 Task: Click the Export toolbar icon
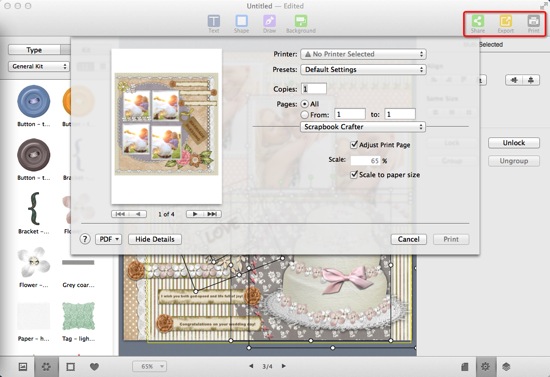(x=505, y=21)
